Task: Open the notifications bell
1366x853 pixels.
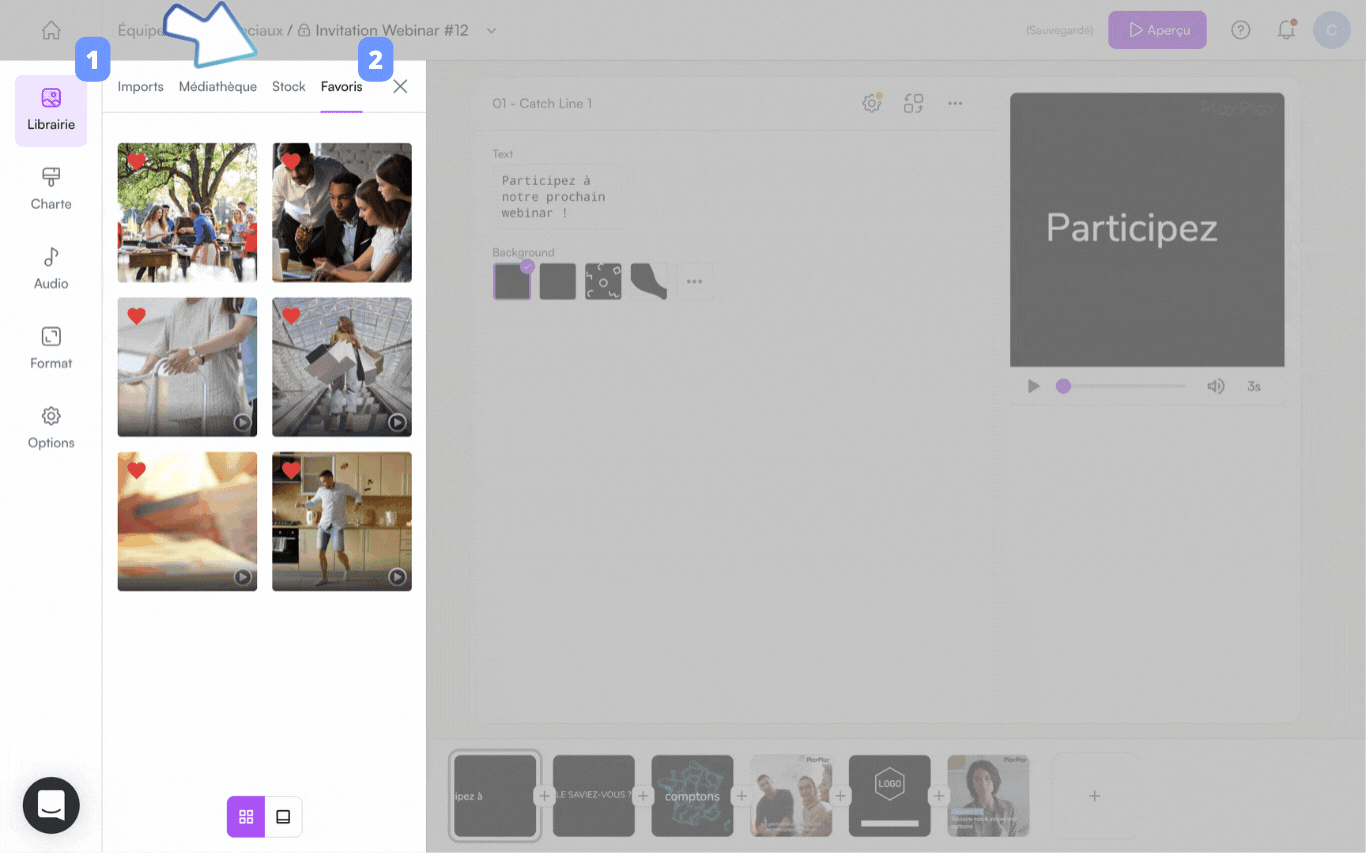Action: point(1286,30)
